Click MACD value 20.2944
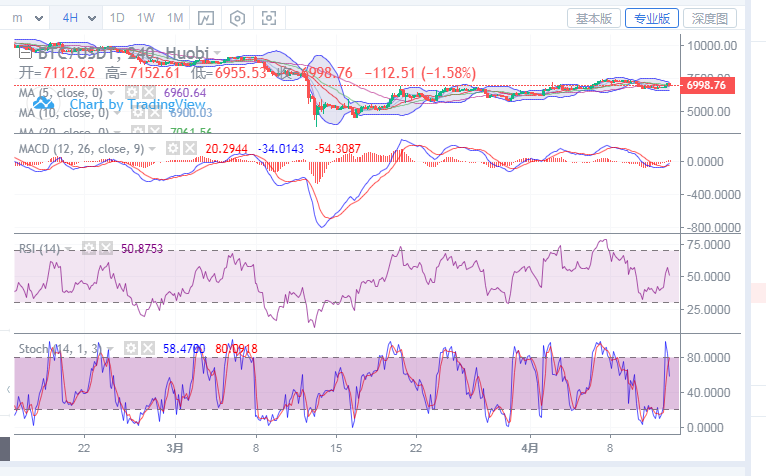Screen dimensions: 766x476 227,149
